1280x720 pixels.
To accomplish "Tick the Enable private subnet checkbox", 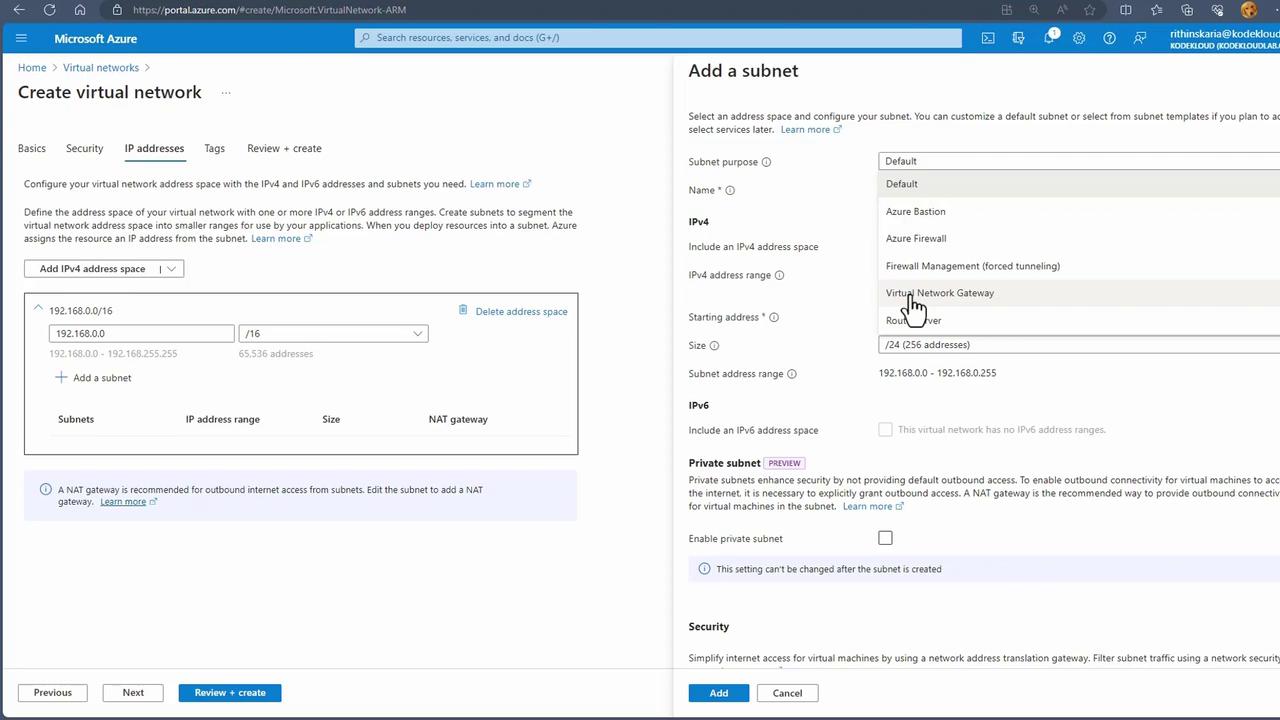I will point(885,538).
